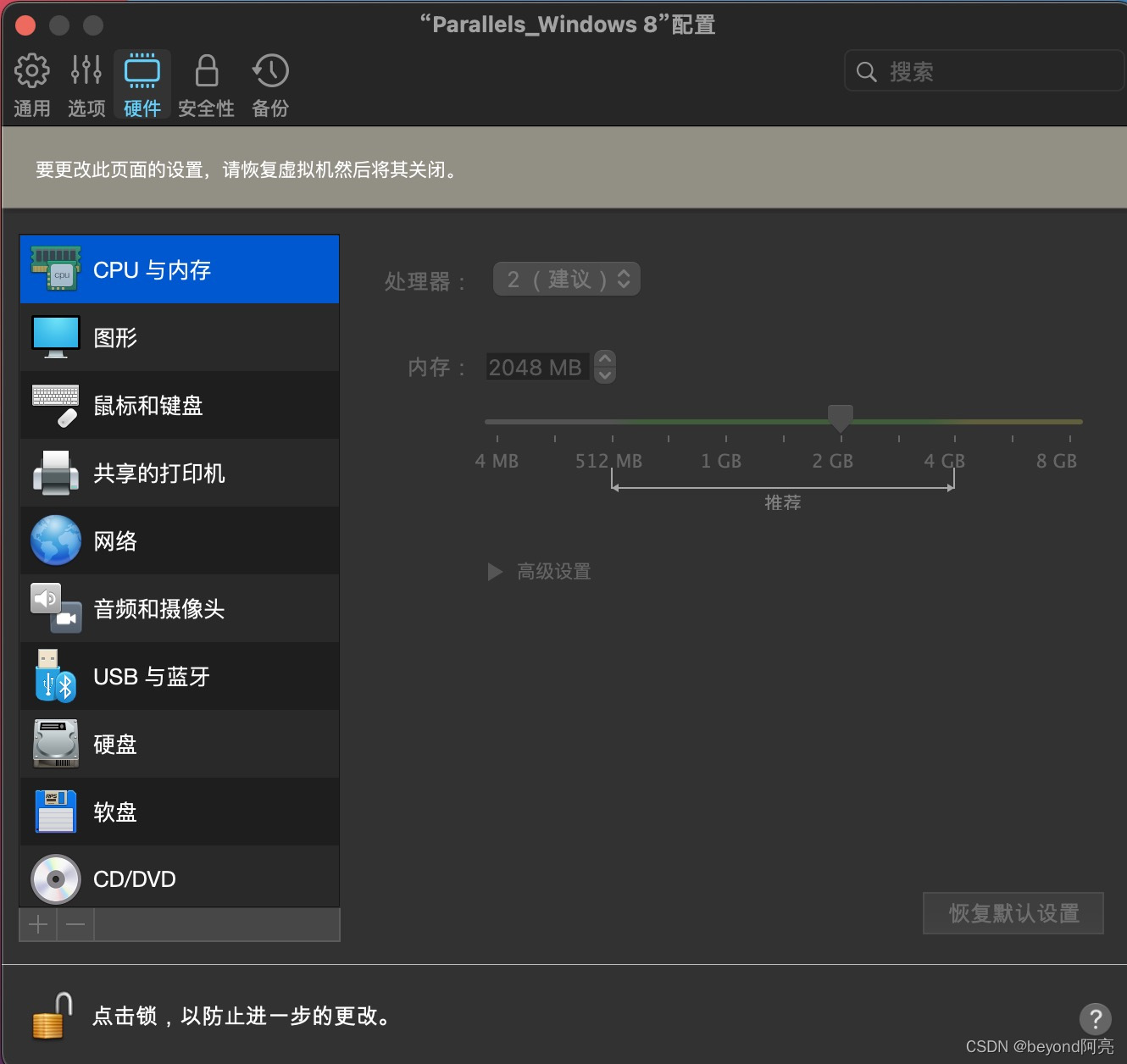Increase memory with stepper up arrow
The image size is (1127, 1064).
click(x=605, y=359)
